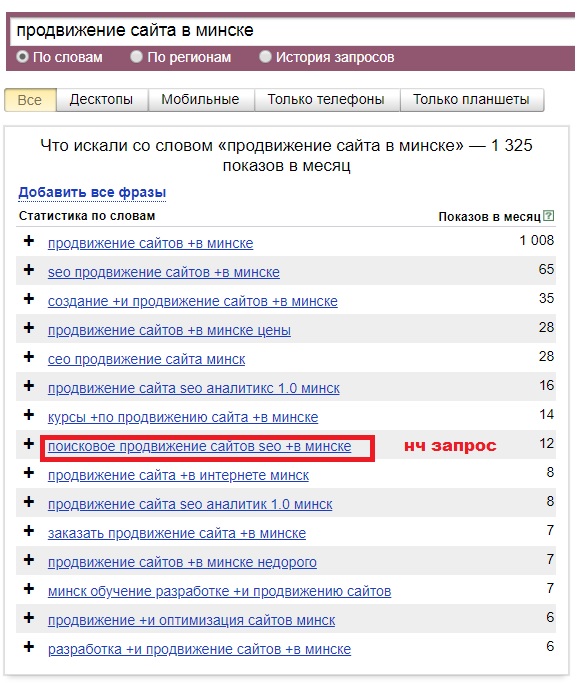Switch to the 'Мобильные' tab
The height and width of the screenshot is (696, 577).
(x=201, y=99)
